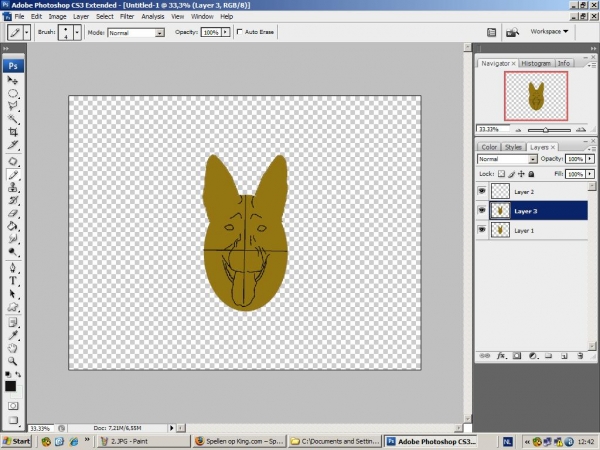Open the Analysis menu
Image resolution: width=600 pixels, height=450 pixels.
coord(153,16)
